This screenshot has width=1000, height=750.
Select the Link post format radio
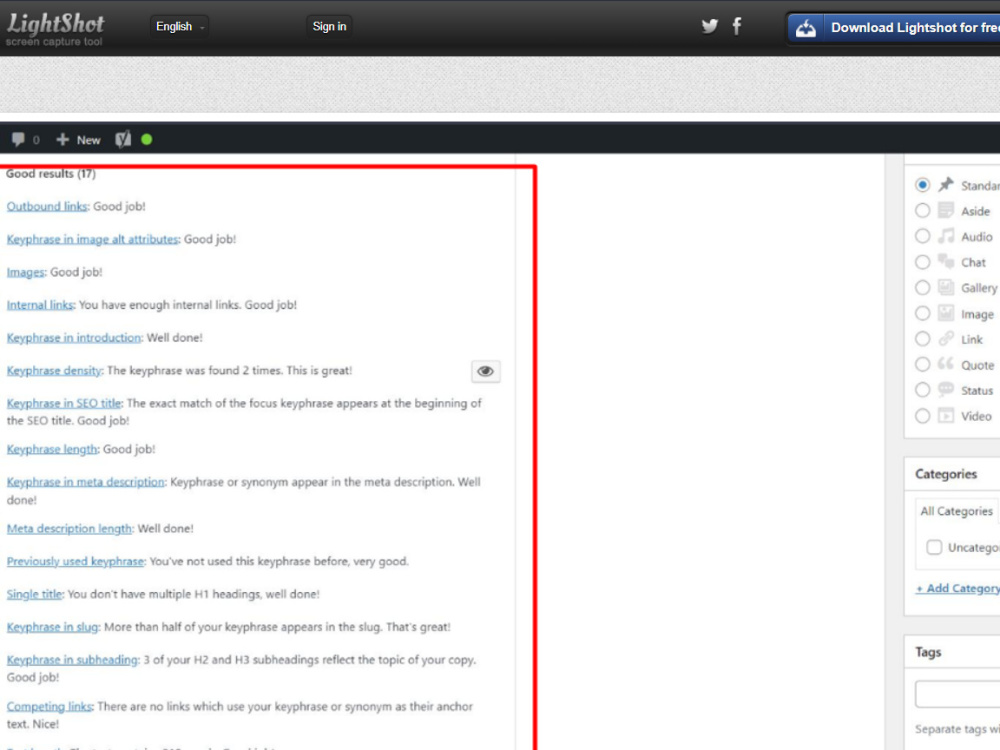(922, 339)
